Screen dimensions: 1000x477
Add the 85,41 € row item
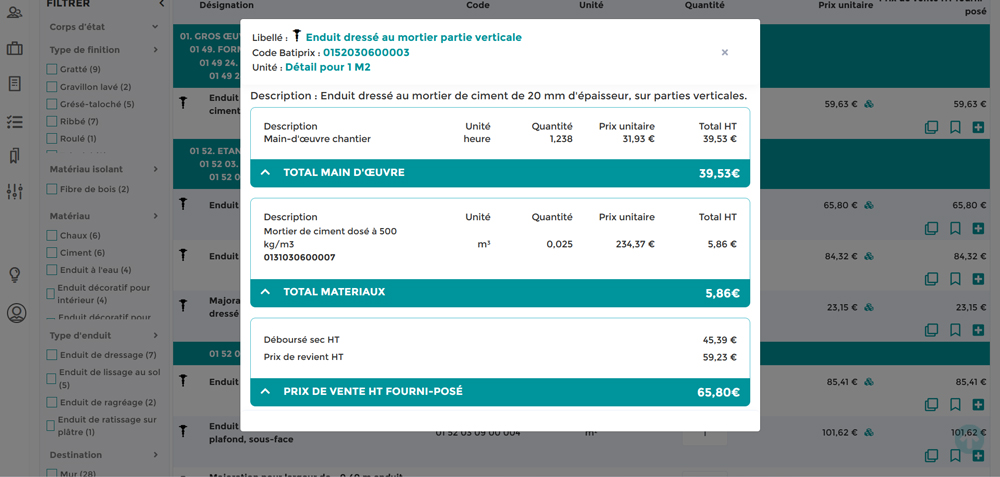[978, 404]
